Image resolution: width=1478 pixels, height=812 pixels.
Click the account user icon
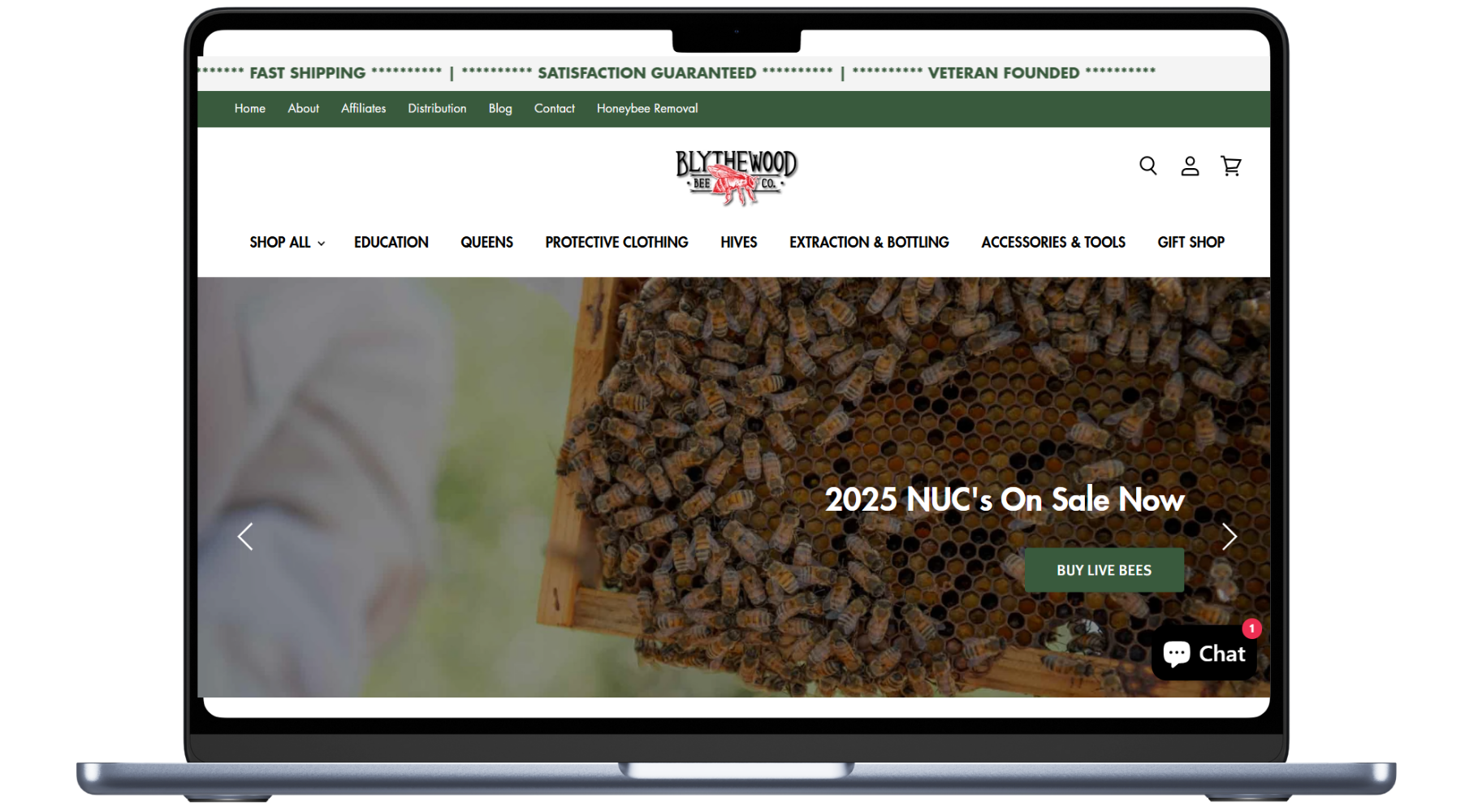1190,166
